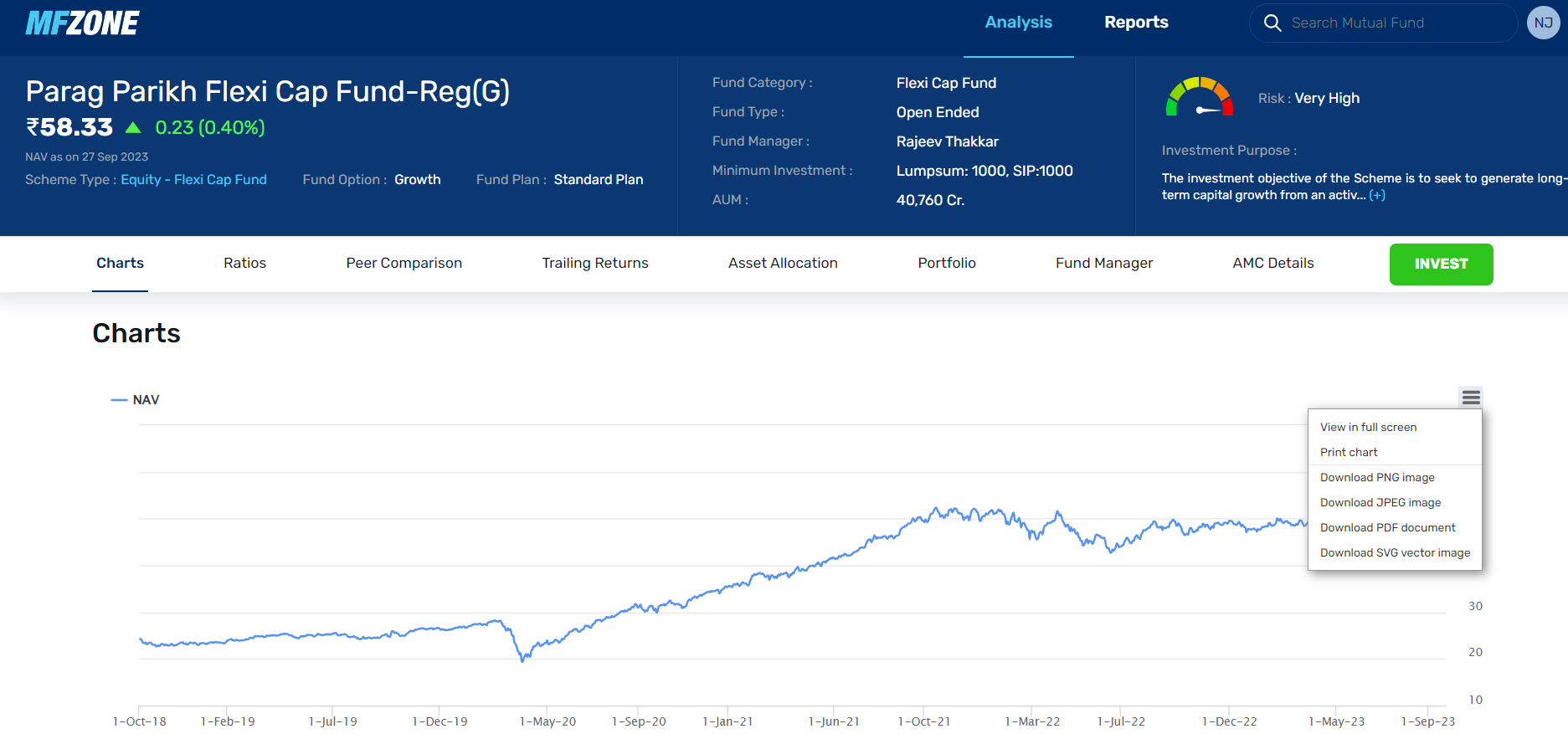Click the Rajeev Thakkar manager name

[947, 141]
